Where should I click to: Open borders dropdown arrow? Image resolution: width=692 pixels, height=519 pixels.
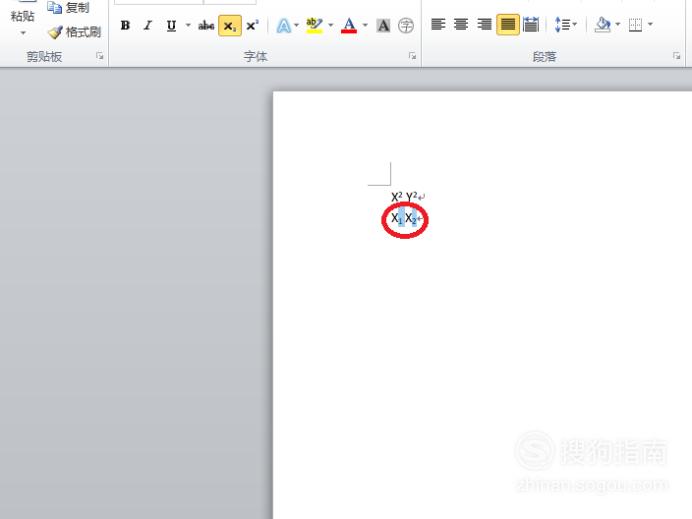(650, 24)
